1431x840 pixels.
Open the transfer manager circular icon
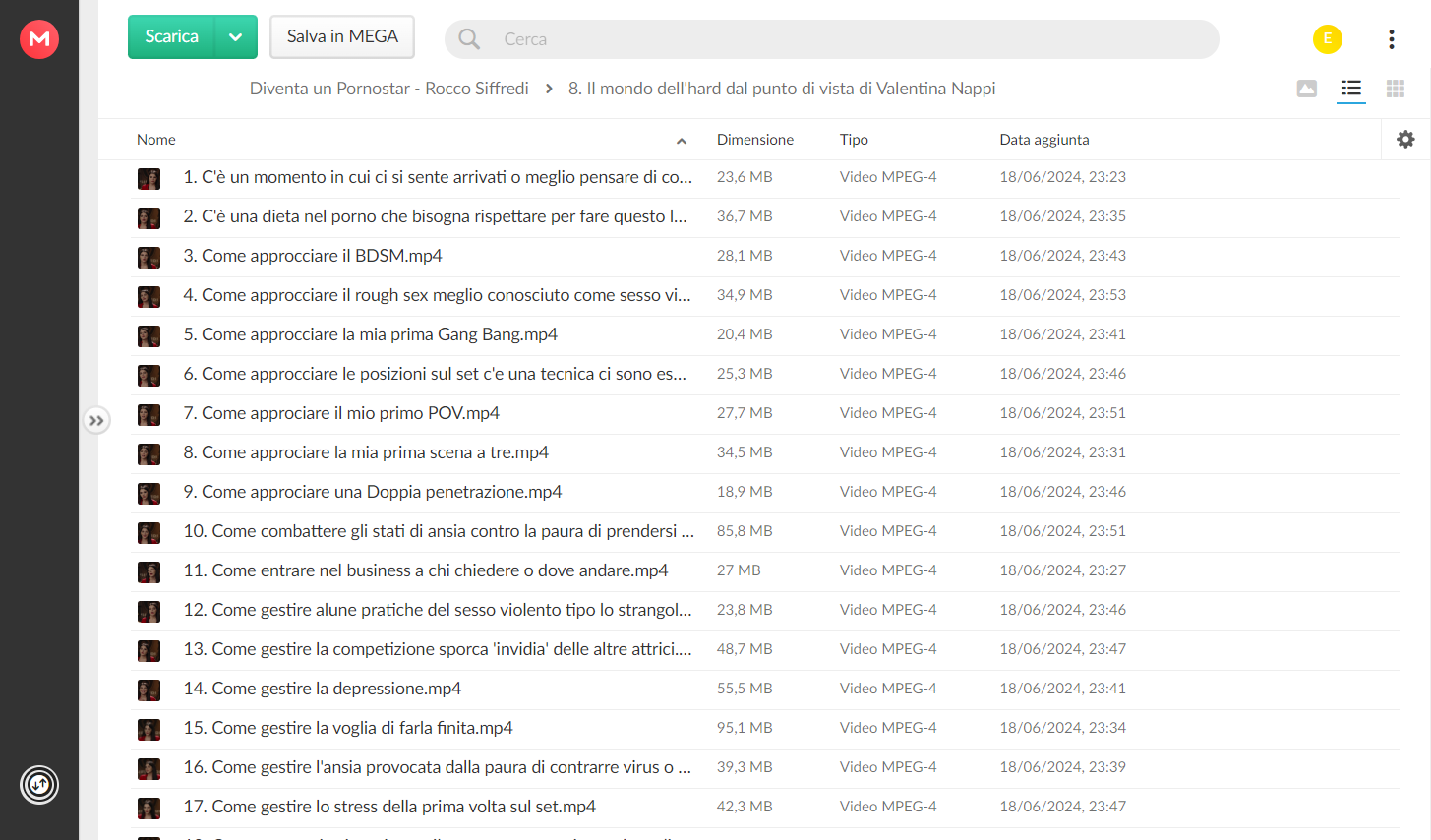point(39,785)
